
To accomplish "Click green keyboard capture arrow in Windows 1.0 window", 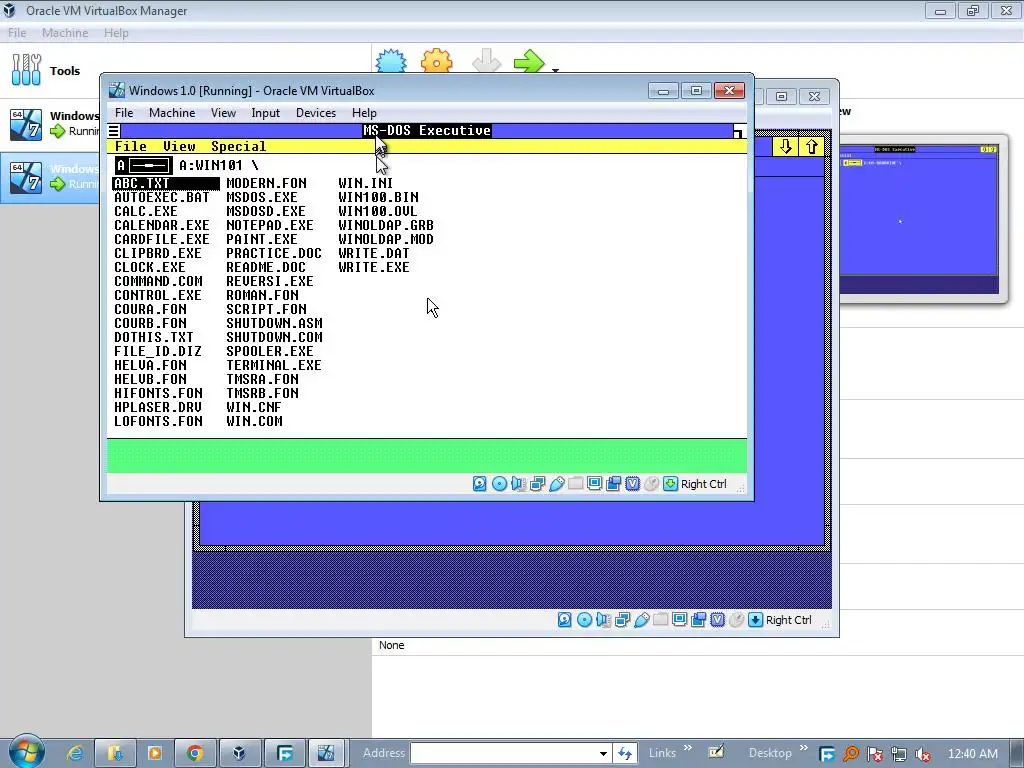I will [x=670, y=484].
